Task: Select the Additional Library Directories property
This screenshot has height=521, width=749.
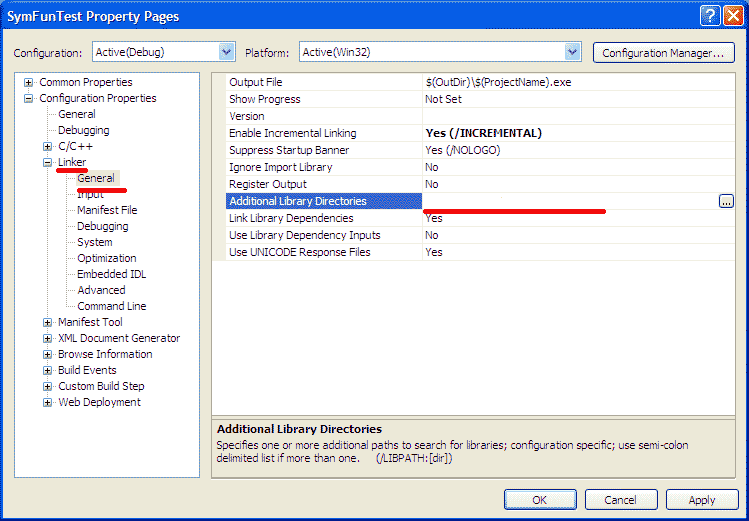Action: coord(323,201)
